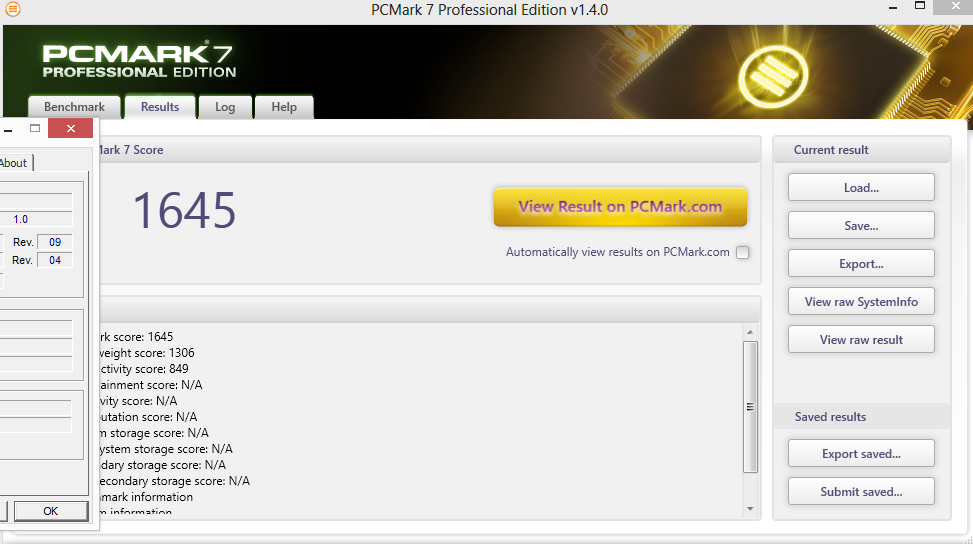Click the Saved results section header

(x=861, y=417)
